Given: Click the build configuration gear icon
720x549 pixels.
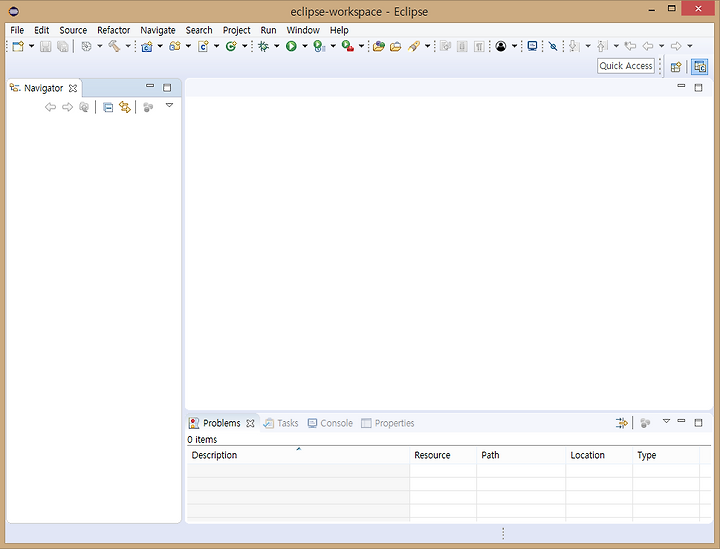Looking at the screenshot, I should [86, 46].
